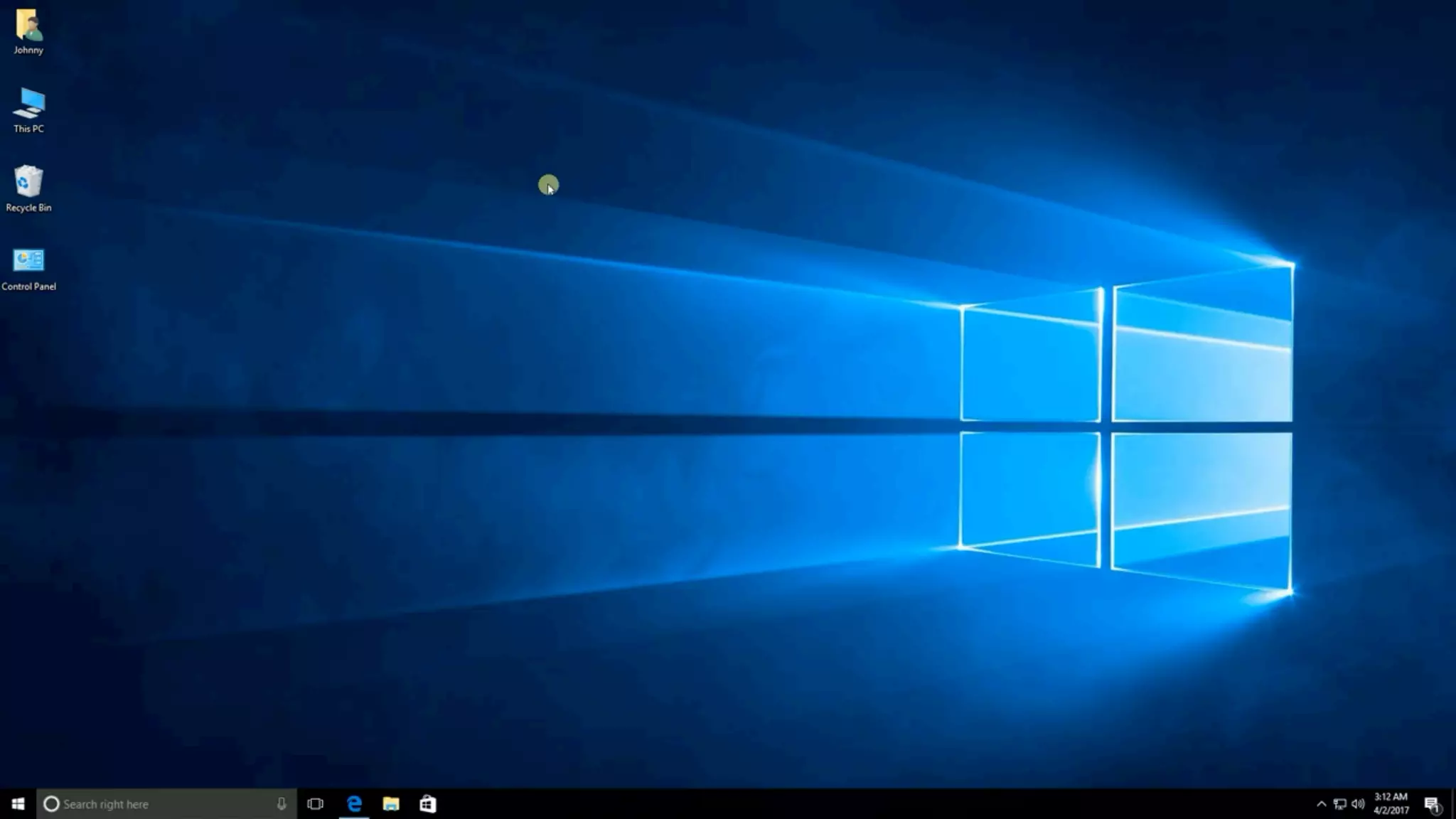Open the network status tray icon
Image resolution: width=1456 pixels, height=819 pixels.
pyautogui.click(x=1339, y=804)
